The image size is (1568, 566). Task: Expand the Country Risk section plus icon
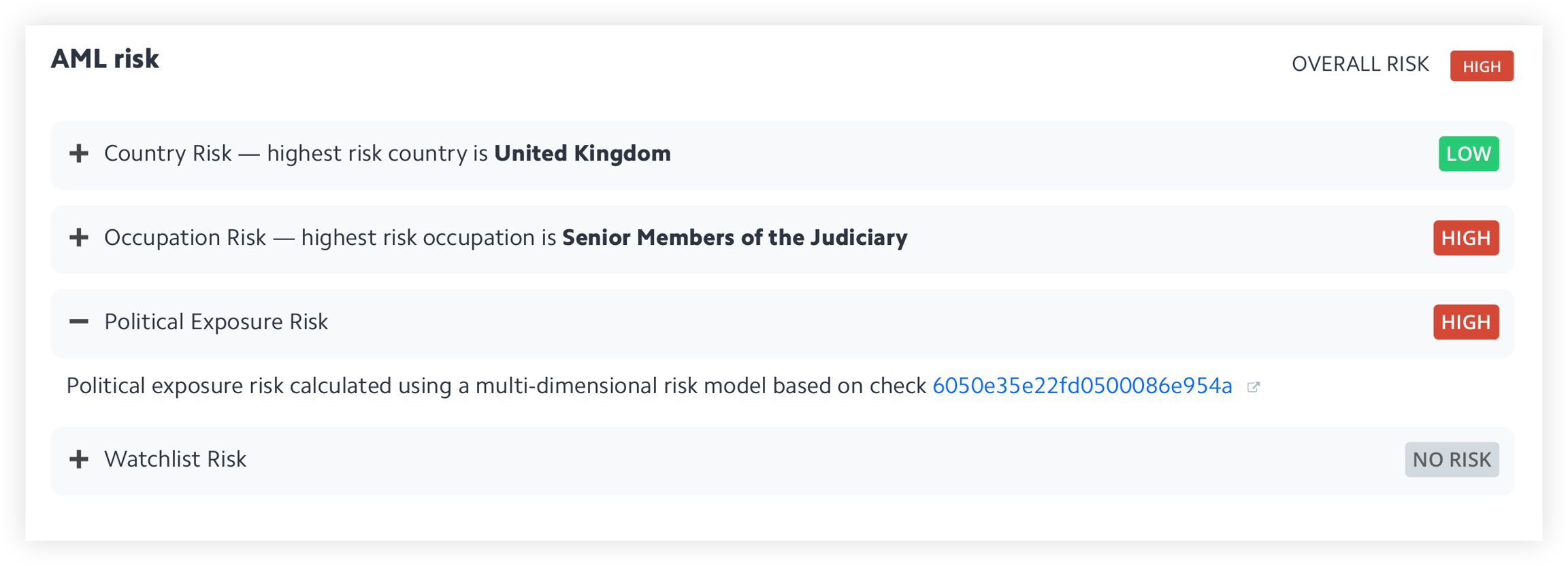(79, 154)
